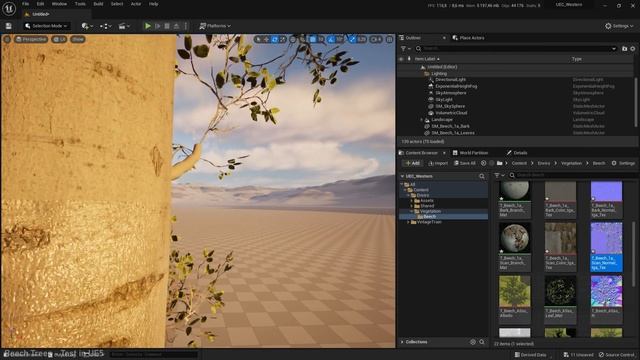Viewport: 640px width, 360px height.
Task: Click the Outliner search field
Action: pyautogui.click(x=516, y=49)
